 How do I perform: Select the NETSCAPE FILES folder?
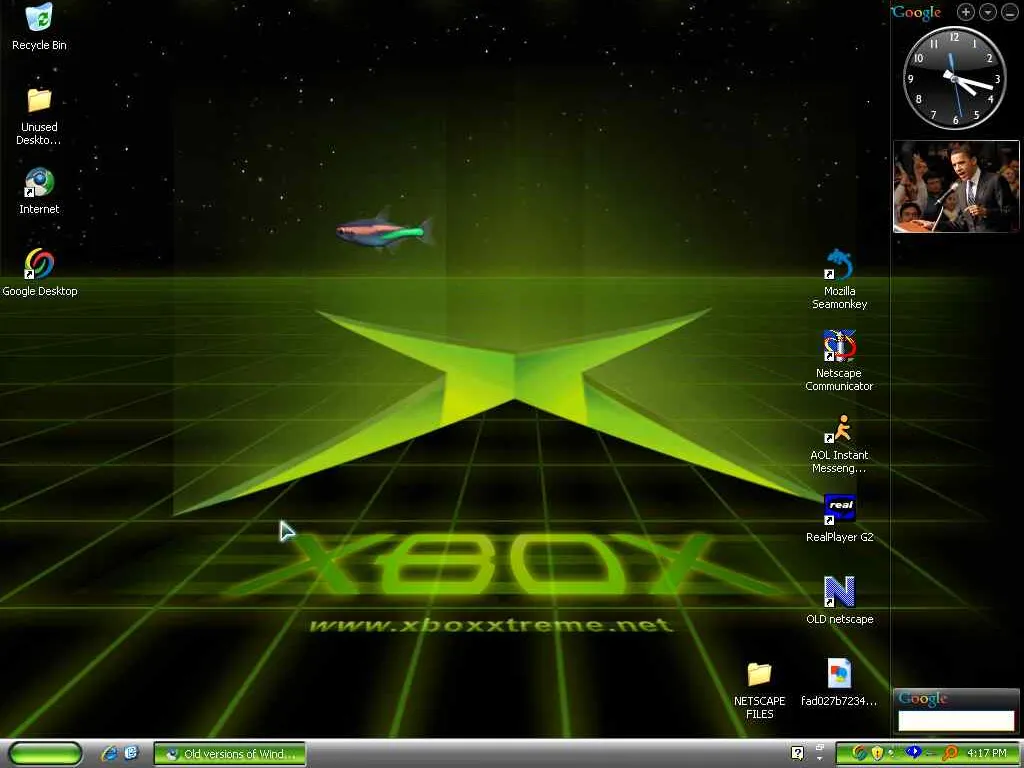pyautogui.click(x=760, y=690)
